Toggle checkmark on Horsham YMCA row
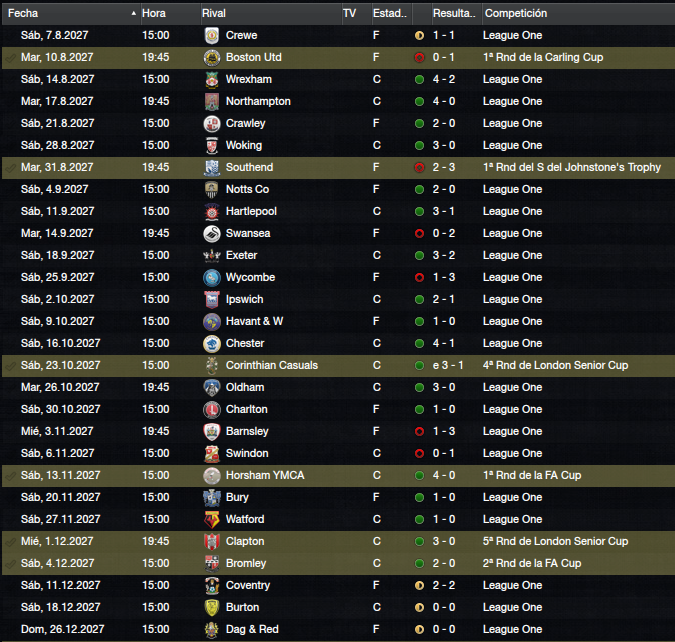675x642 pixels. (x=10, y=476)
